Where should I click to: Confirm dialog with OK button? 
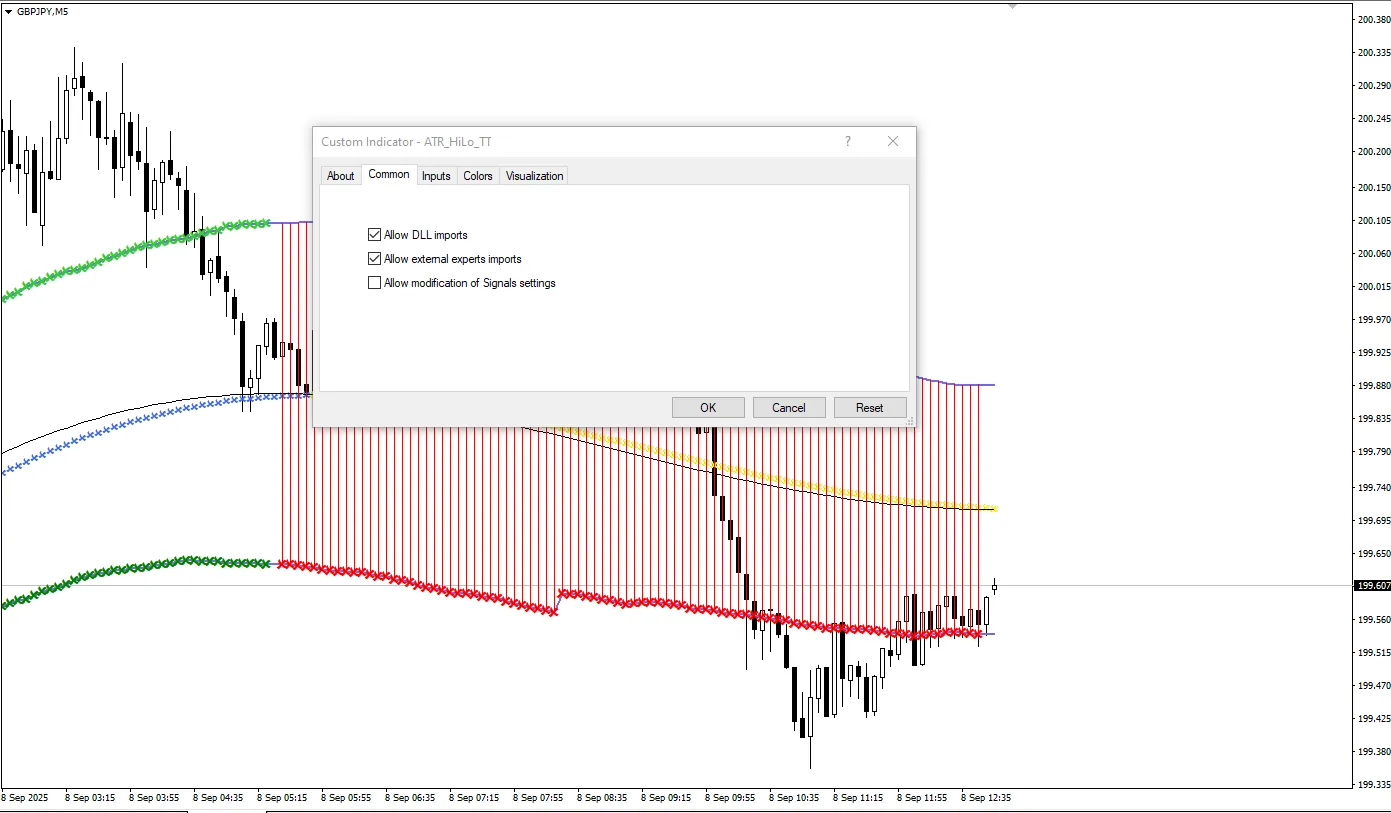pyautogui.click(x=708, y=407)
